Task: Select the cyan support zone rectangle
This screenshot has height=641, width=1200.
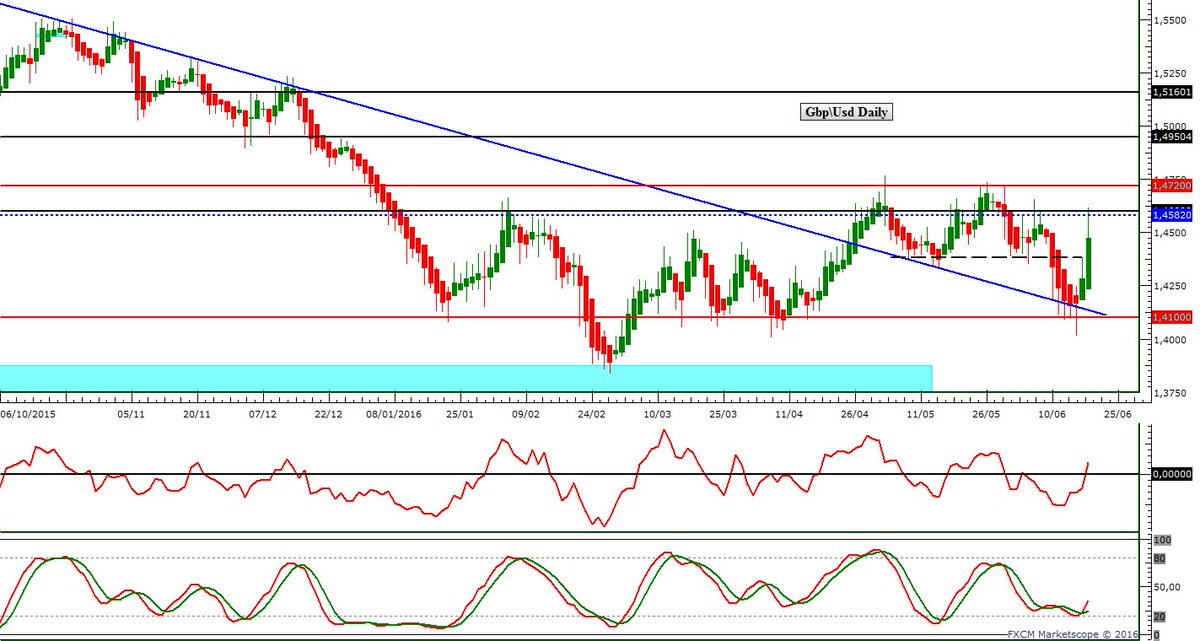Action: [x=466, y=378]
